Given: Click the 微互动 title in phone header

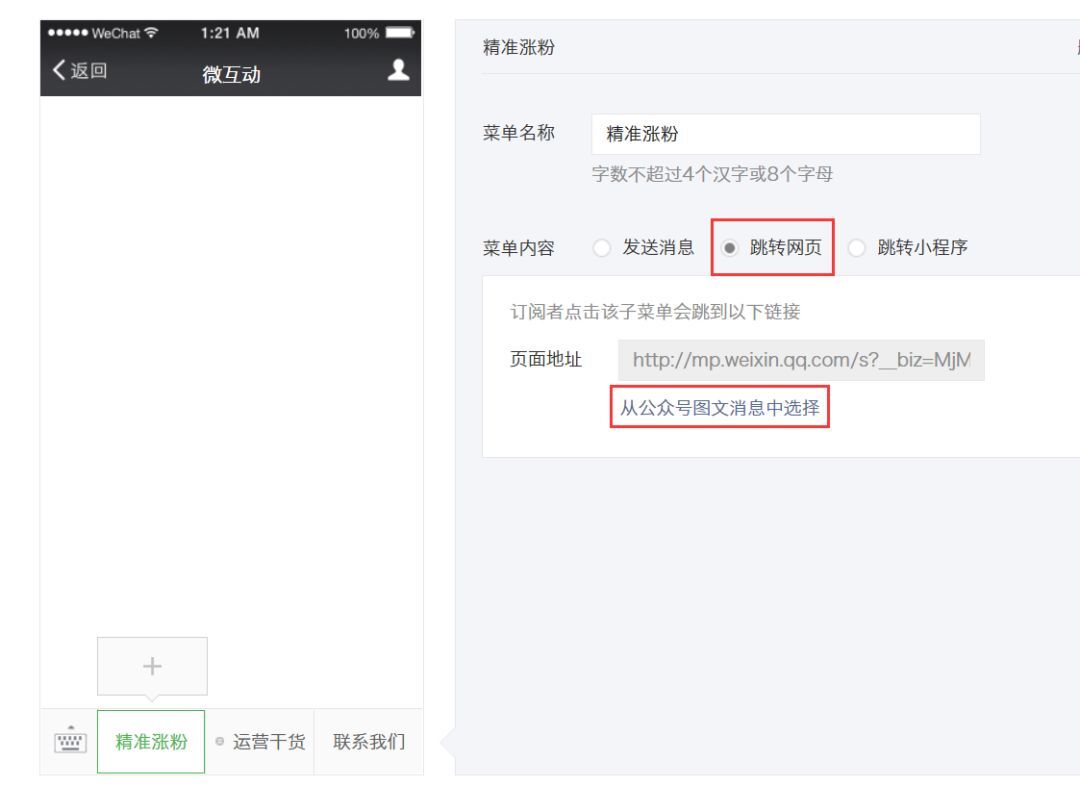Looking at the screenshot, I should pyautogui.click(x=231, y=74).
